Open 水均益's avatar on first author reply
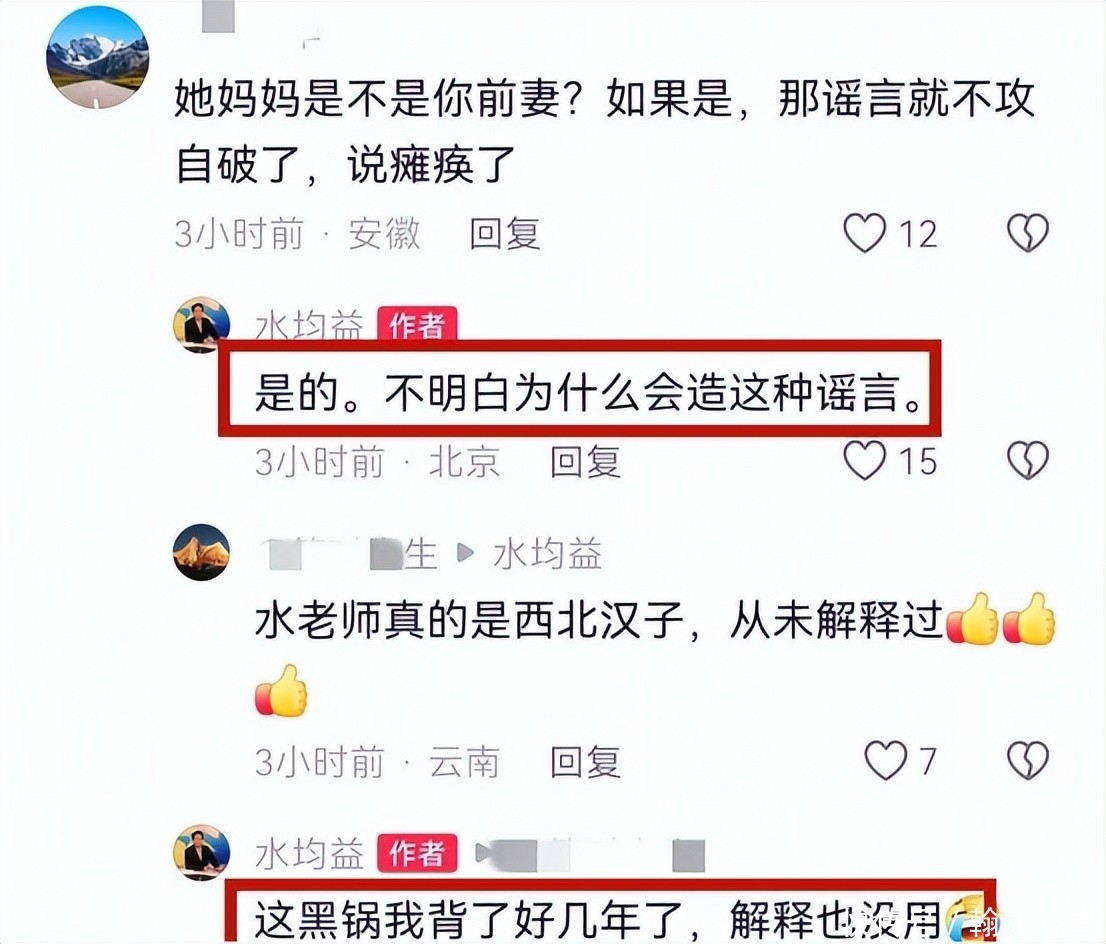 tap(202, 325)
